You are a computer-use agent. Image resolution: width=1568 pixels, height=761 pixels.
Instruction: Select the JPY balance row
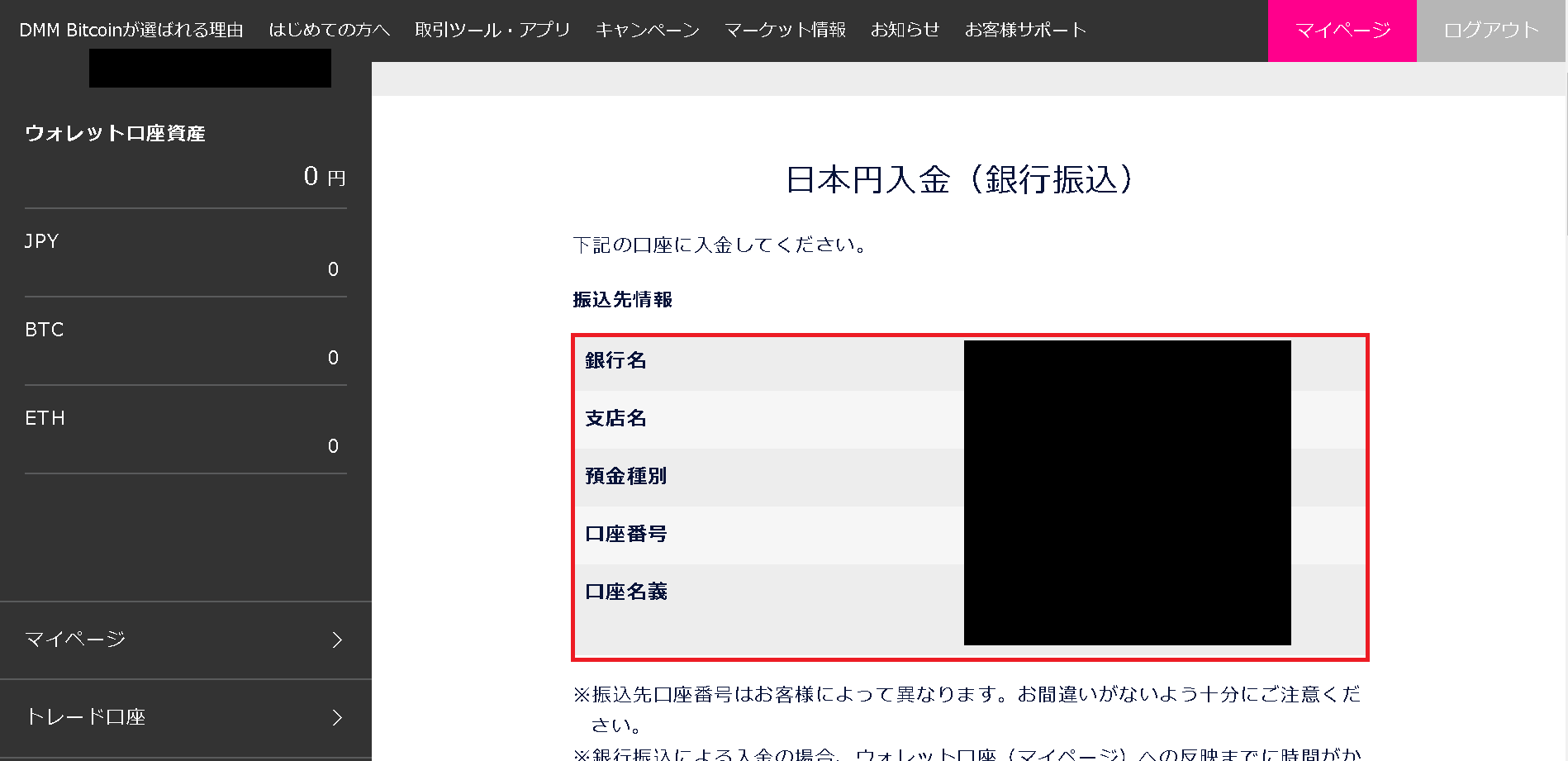tap(185, 254)
